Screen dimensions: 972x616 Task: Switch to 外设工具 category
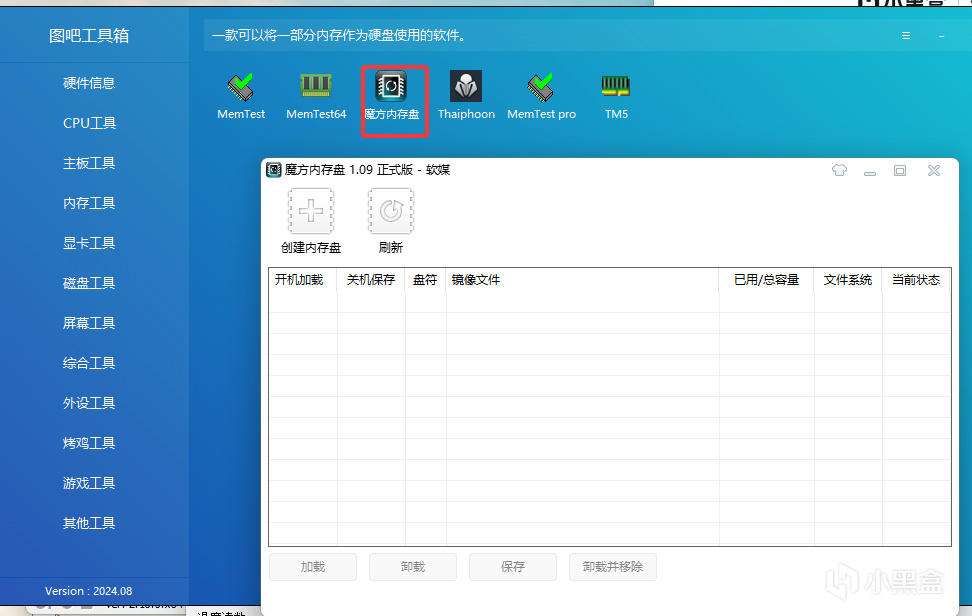click(89, 403)
